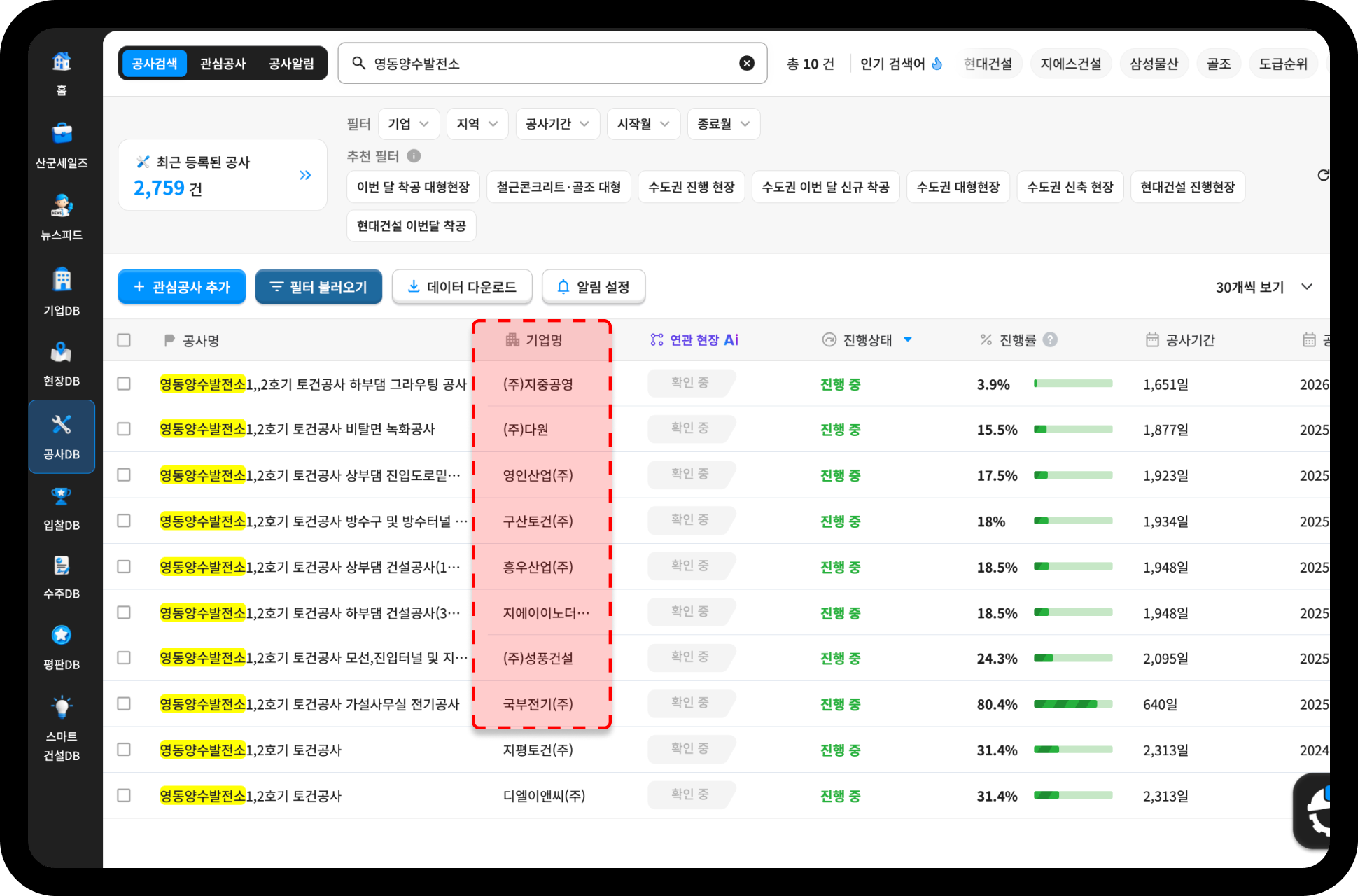Open the 지역 filter dropdown
The width and height of the screenshot is (1358, 896).
click(477, 124)
